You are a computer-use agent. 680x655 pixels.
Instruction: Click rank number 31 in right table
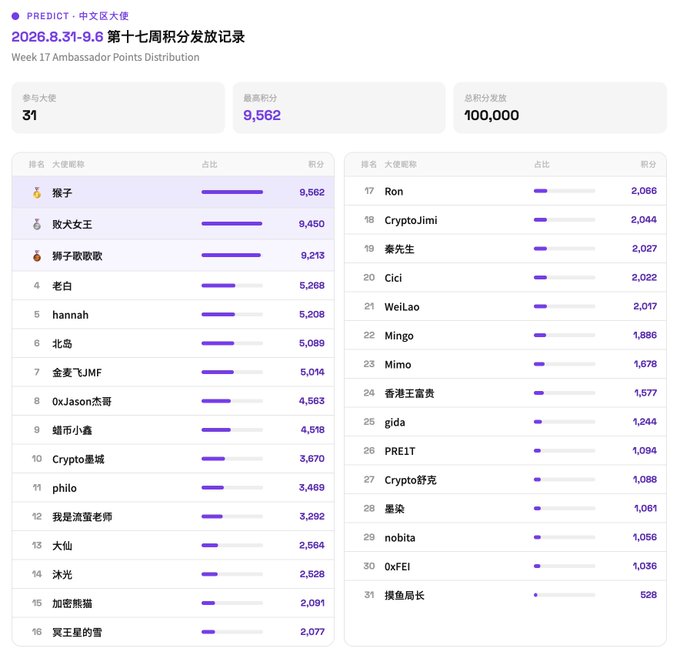(x=369, y=595)
